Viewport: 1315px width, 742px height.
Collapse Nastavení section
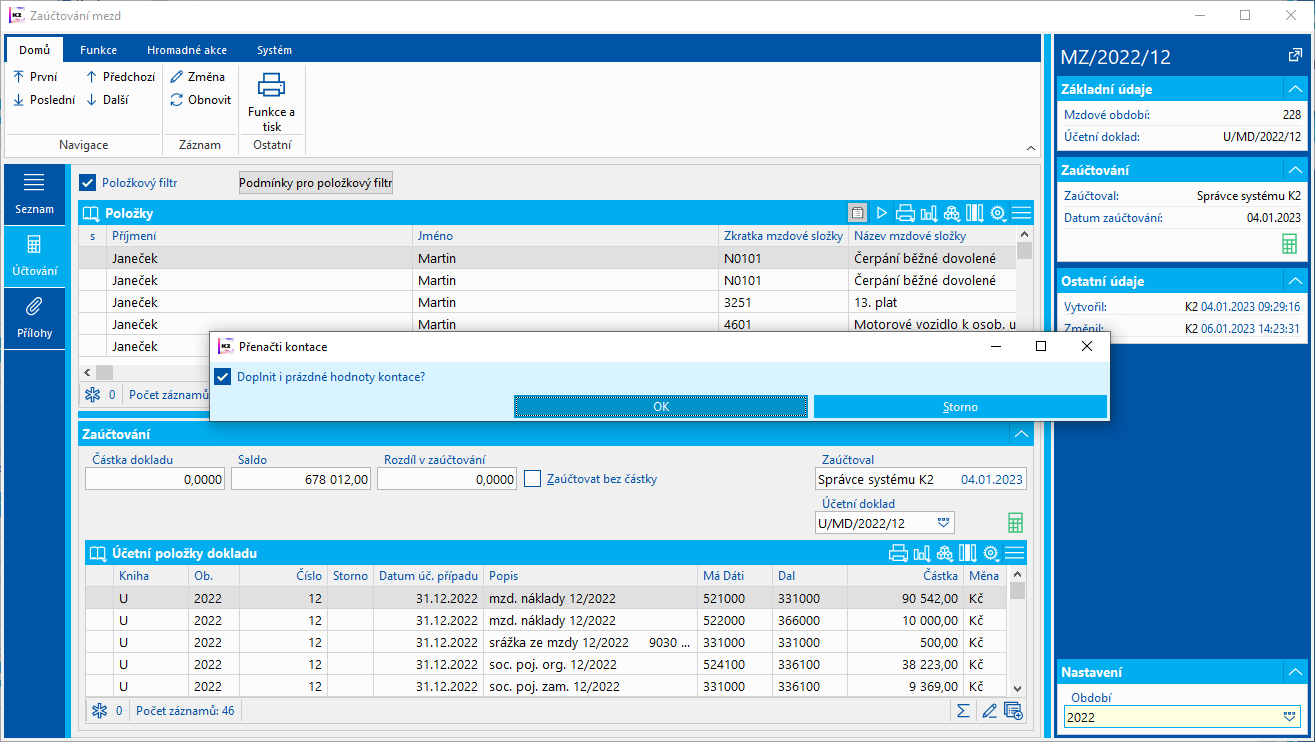coord(1293,673)
